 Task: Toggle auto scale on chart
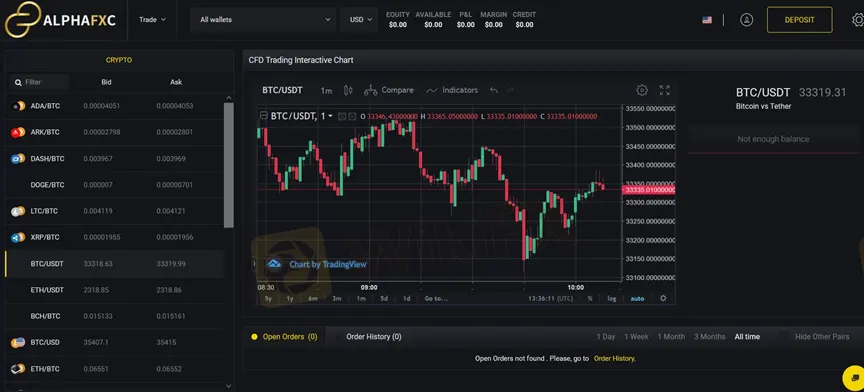click(x=637, y=298)
